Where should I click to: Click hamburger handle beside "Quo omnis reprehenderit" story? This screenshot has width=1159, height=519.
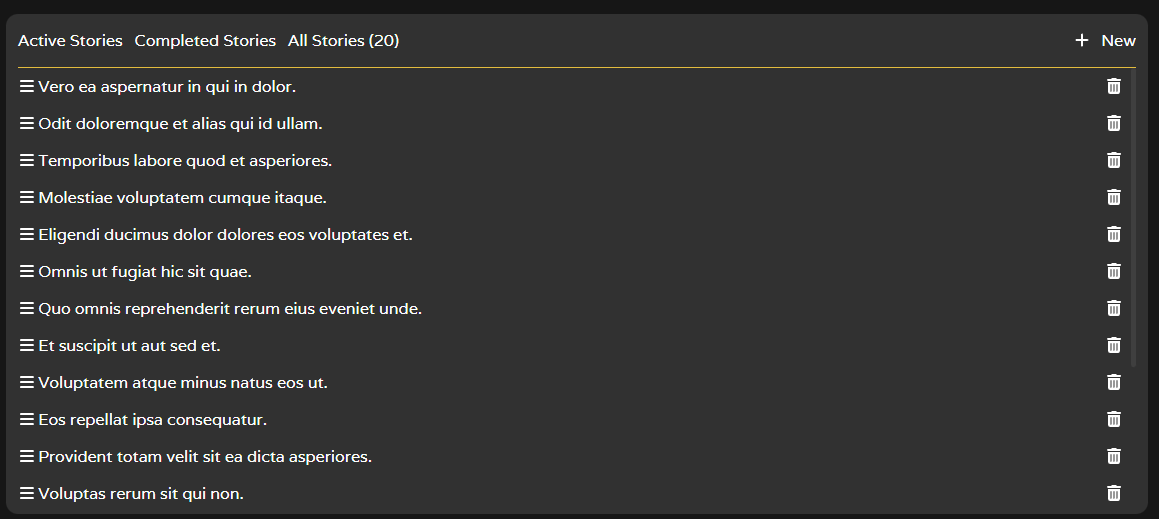click(27, 308)
